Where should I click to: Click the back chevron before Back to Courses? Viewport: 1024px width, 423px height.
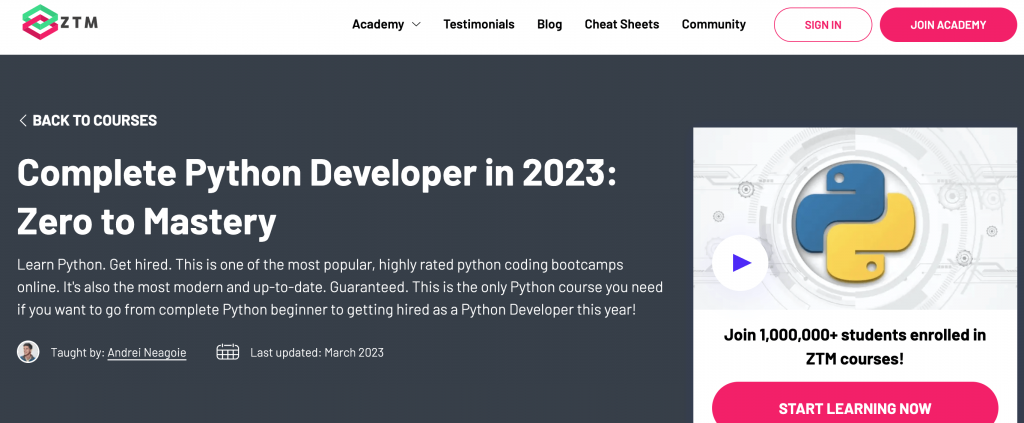(x=23, y=120)
